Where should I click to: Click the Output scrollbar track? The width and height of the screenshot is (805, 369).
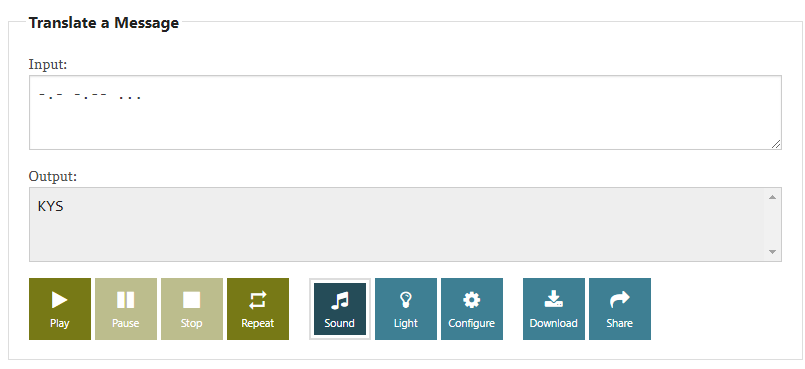point(772,224)
